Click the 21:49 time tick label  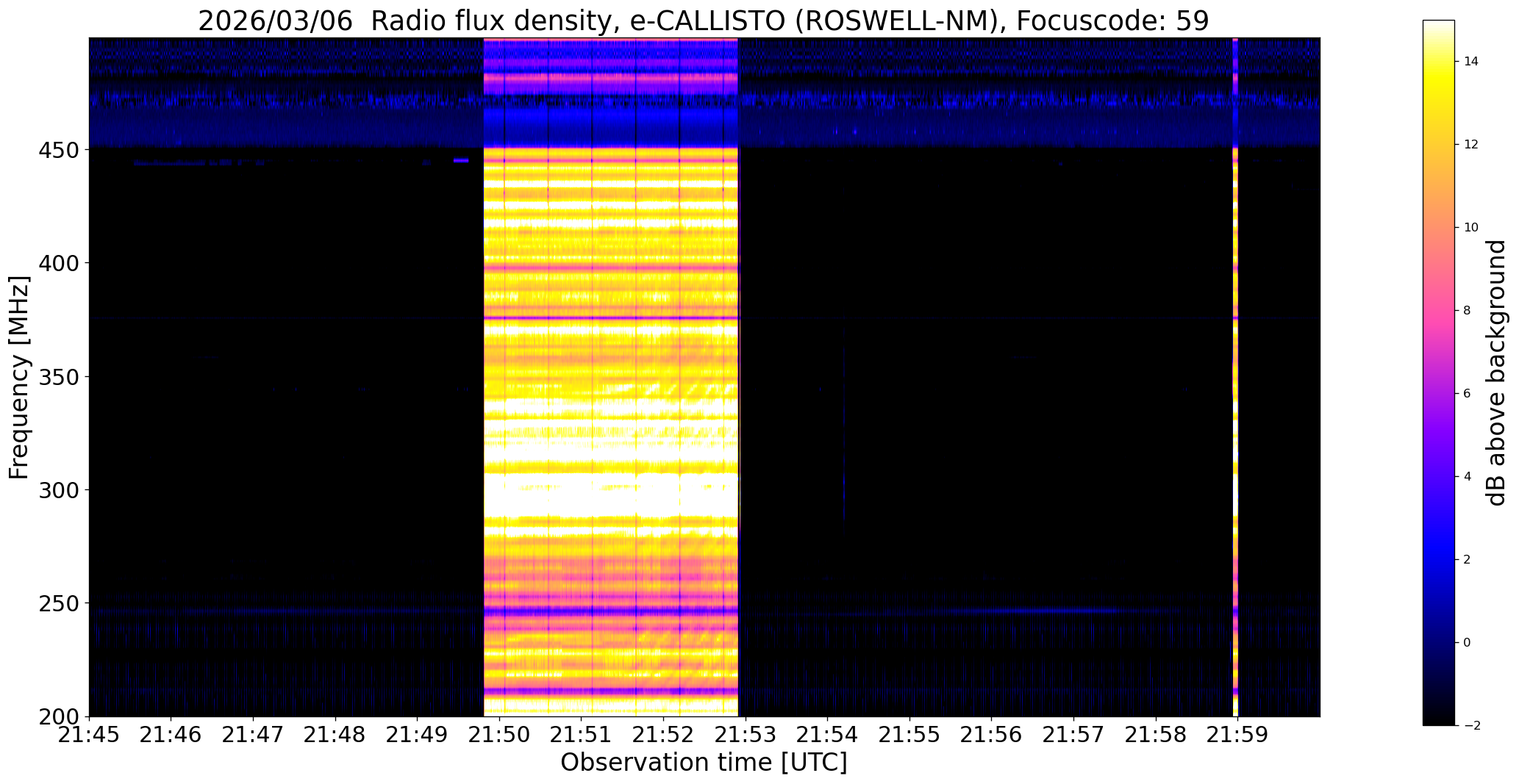tap(418, 736)
